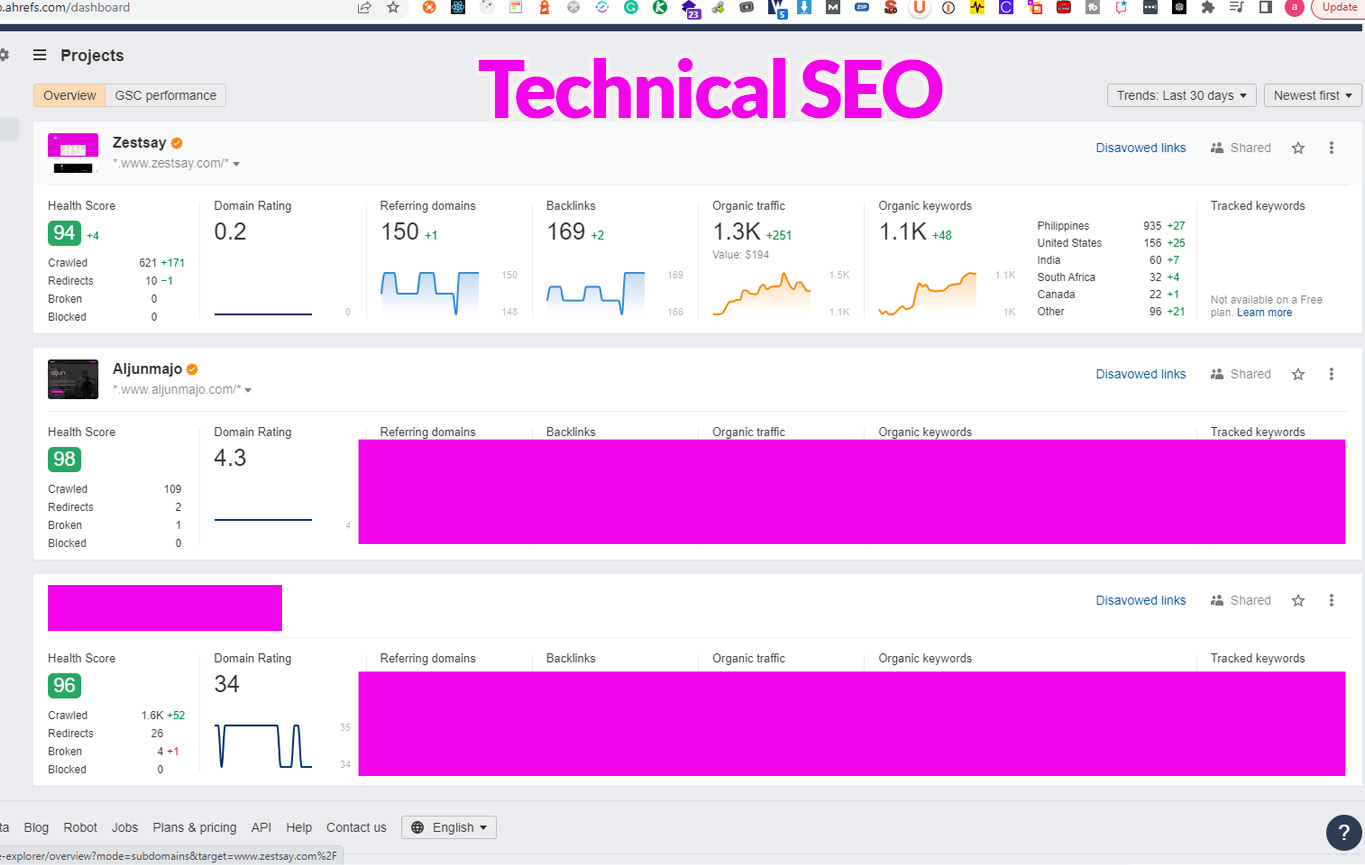Open Disavowed links for Zestsay
The width and height of the screenshot is (1365, 865).
pyautogui.click(x=1141, y=148)
